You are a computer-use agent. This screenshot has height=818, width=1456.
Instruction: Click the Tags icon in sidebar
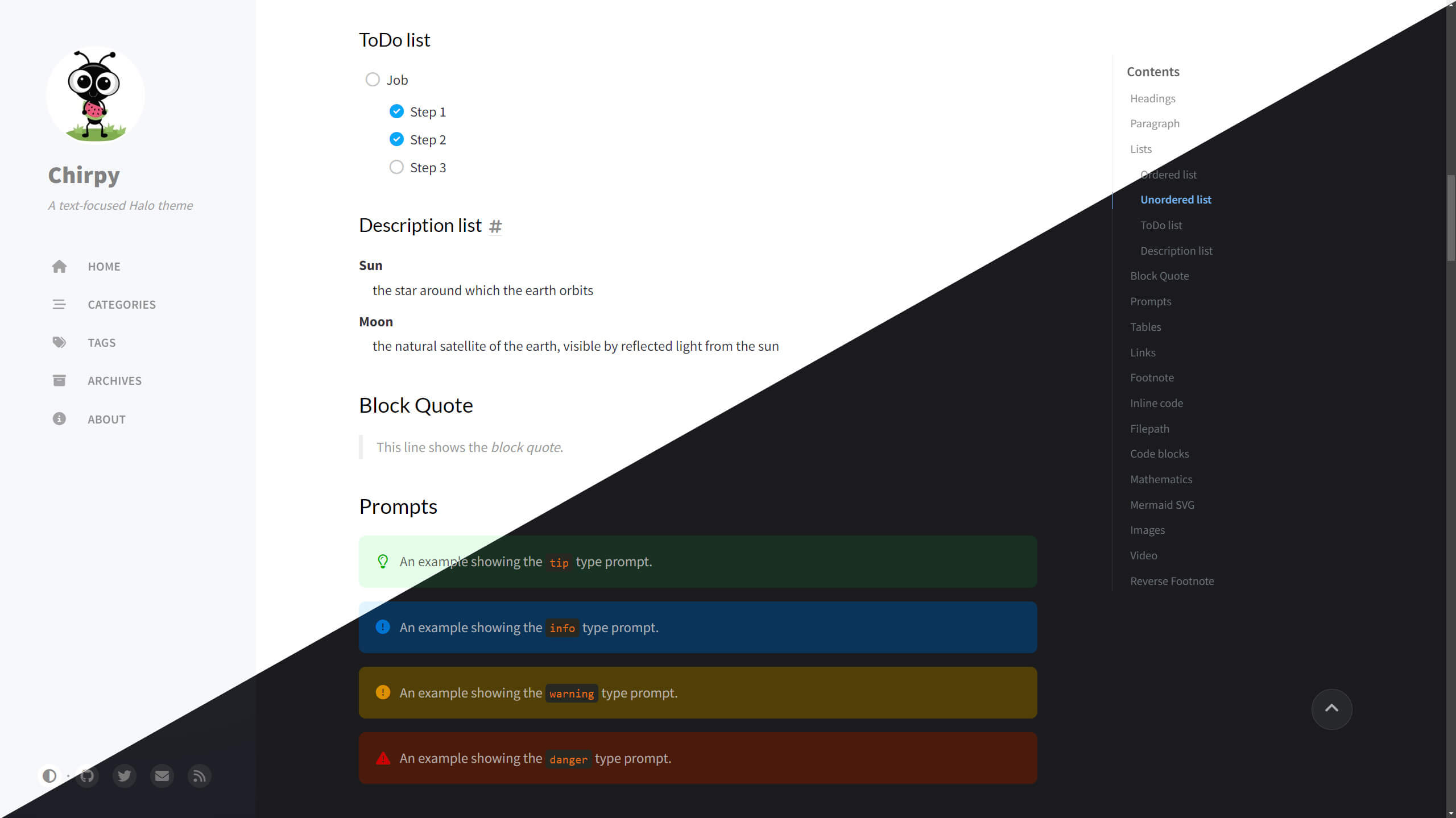[x=59, y=342]
